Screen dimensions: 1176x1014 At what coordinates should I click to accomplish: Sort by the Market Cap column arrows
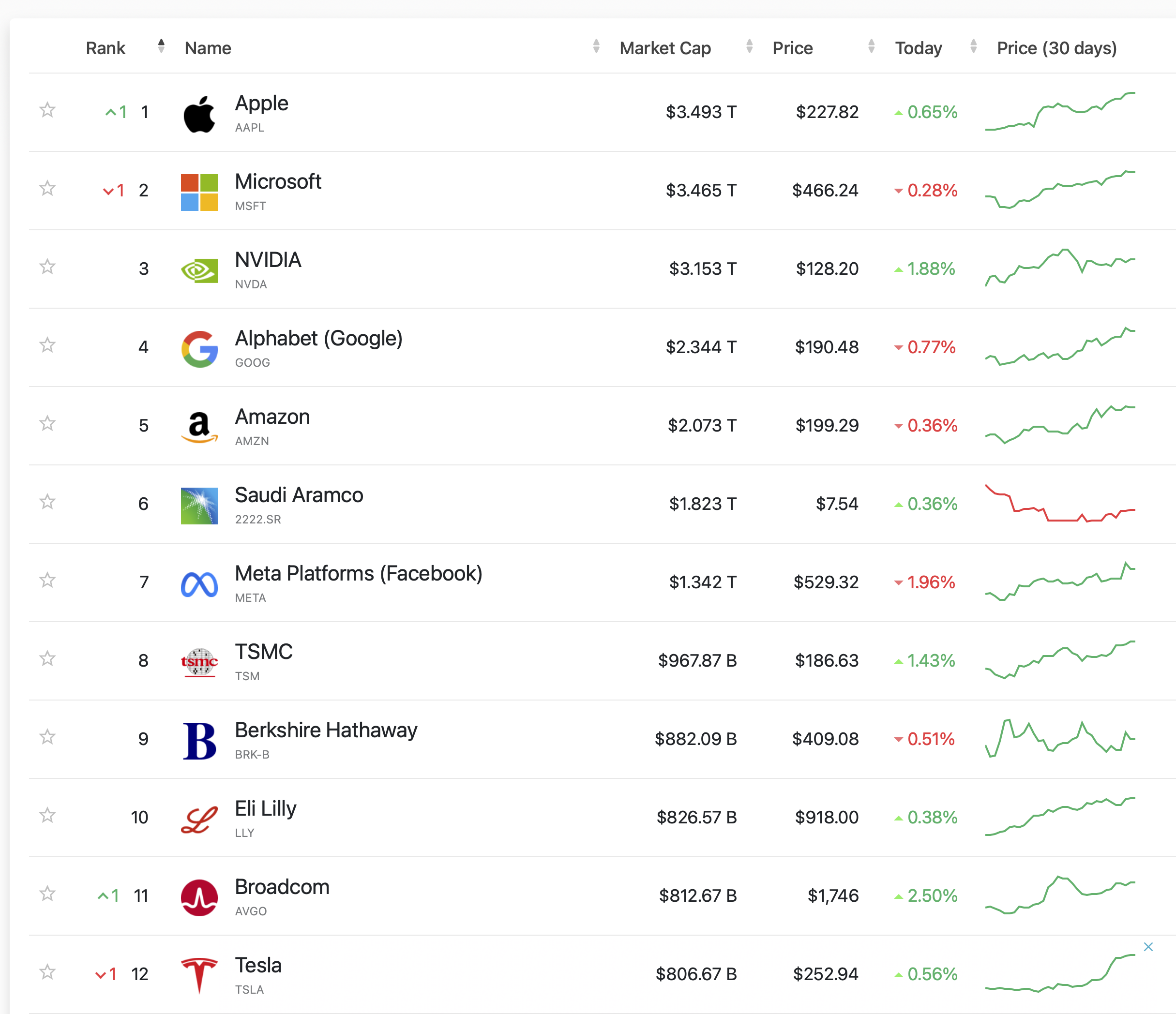pos(749,46)
